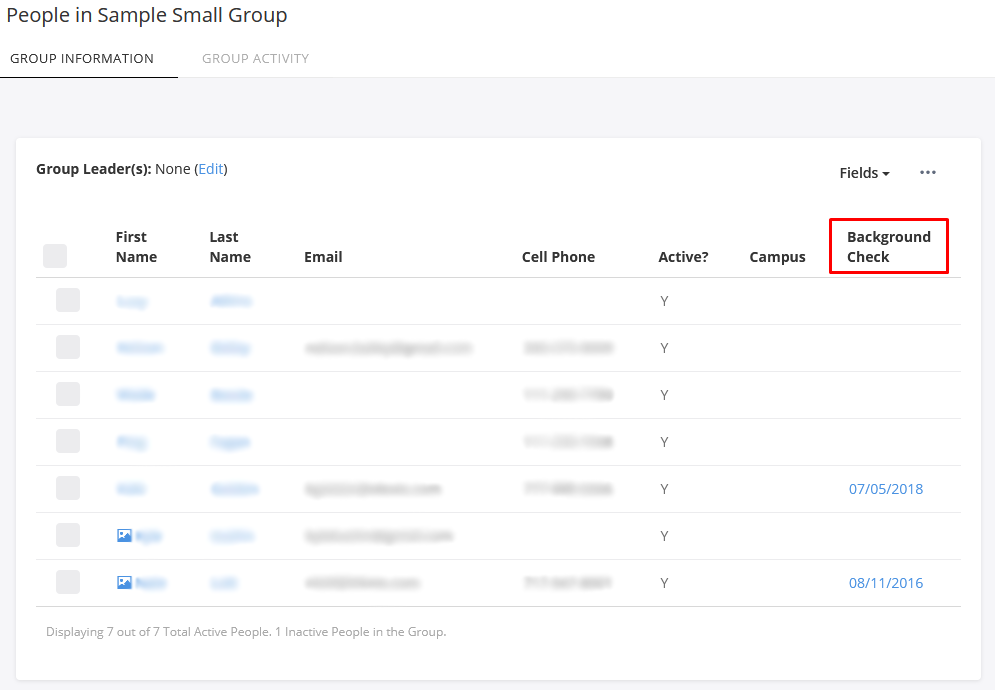Viewport: 995px width, 690px height.
Task: Click Edit link next to Group Leader(s)
Action: (211, 169)
